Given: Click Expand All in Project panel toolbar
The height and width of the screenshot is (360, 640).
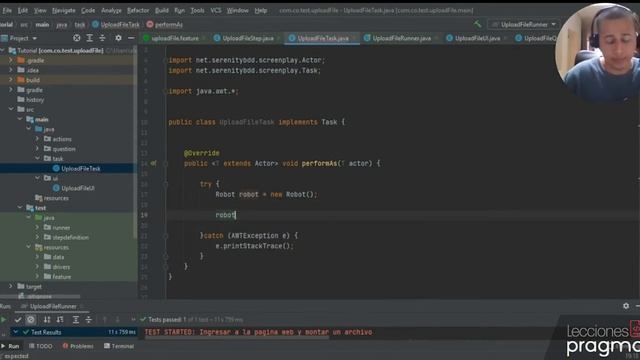Looking at the screenshot, I should coord(89,38).
